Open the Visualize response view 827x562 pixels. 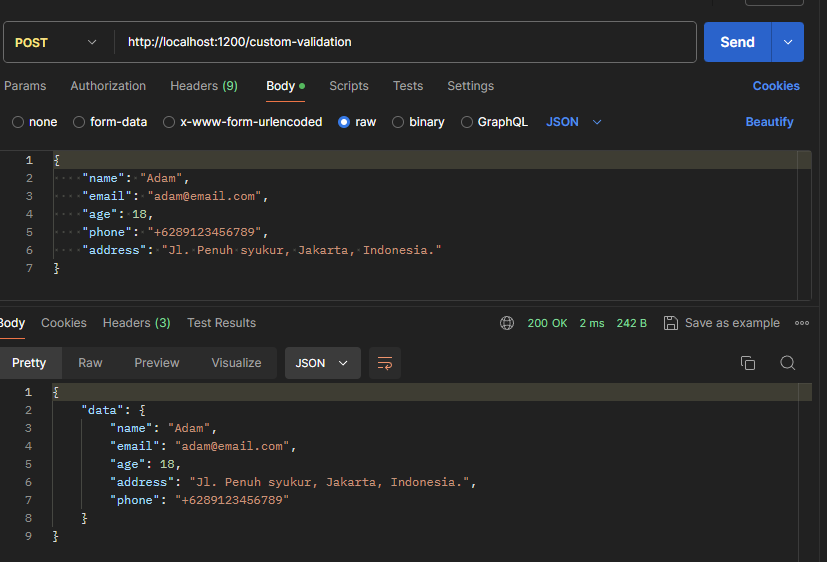(x=236, y=363)
